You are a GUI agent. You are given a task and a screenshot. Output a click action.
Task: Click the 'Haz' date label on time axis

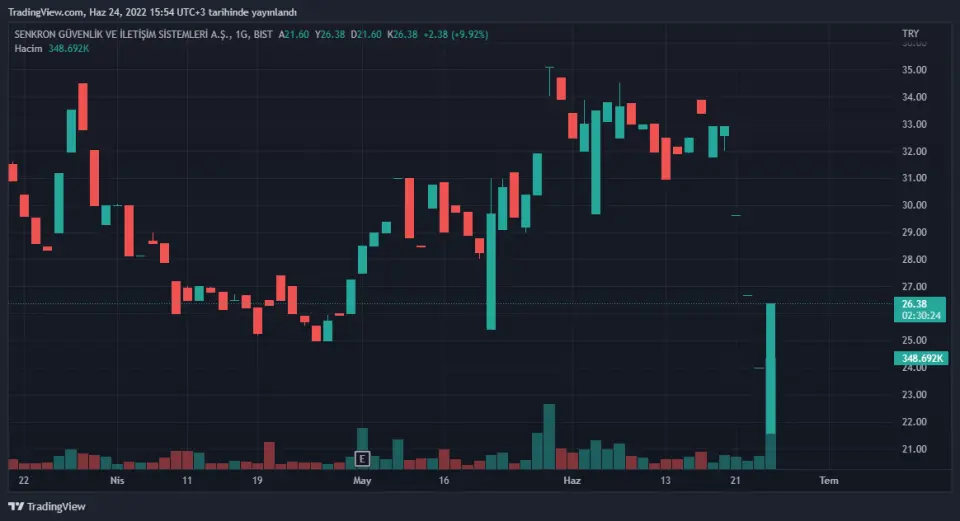tap(572, 480)
